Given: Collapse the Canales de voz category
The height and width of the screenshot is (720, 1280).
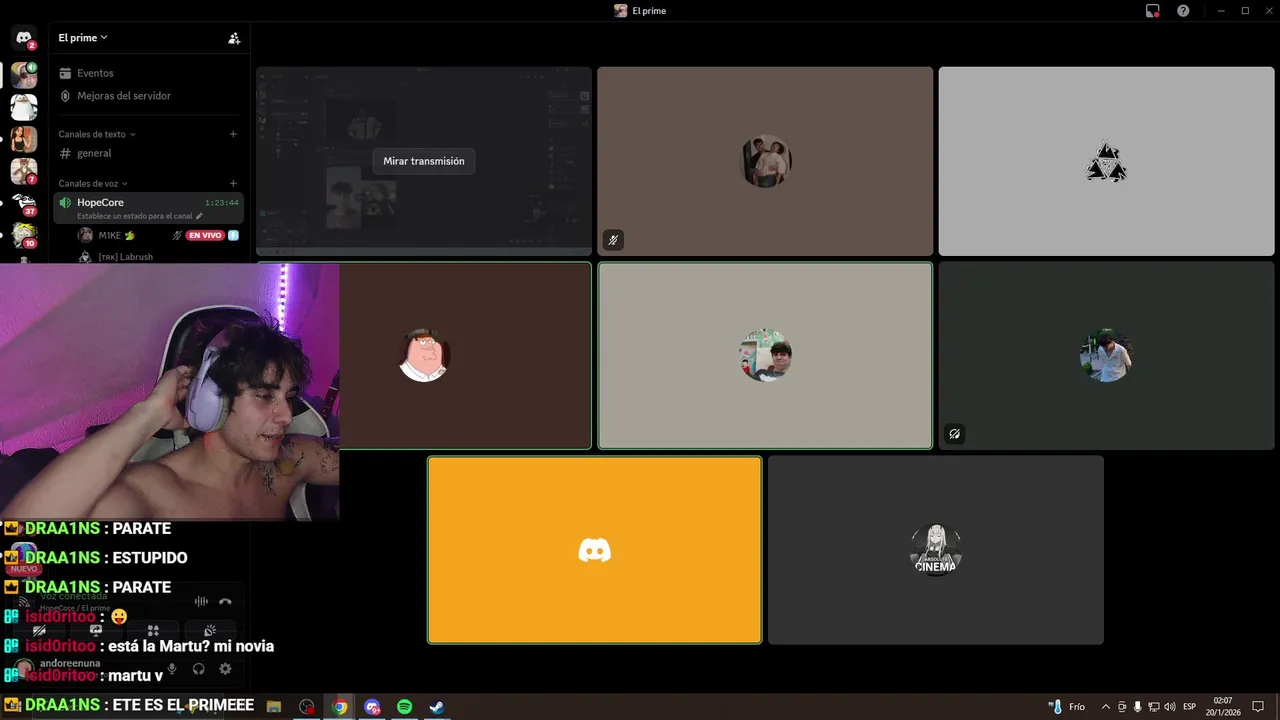Looking at the screenshot, I should click(x=93, y=184).
